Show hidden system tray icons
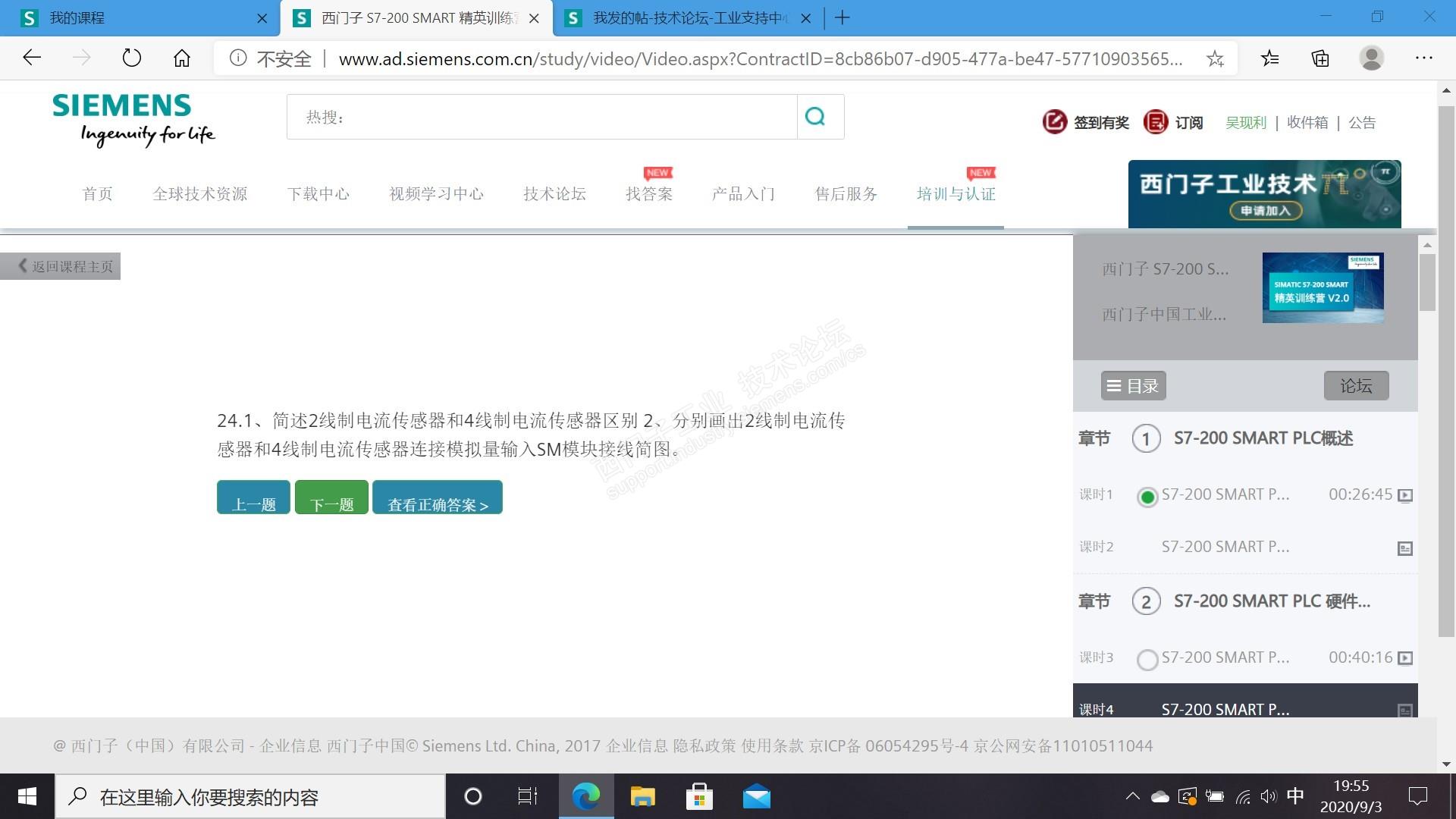This screenshot has height=819, width=1456. coord(1132,796)
